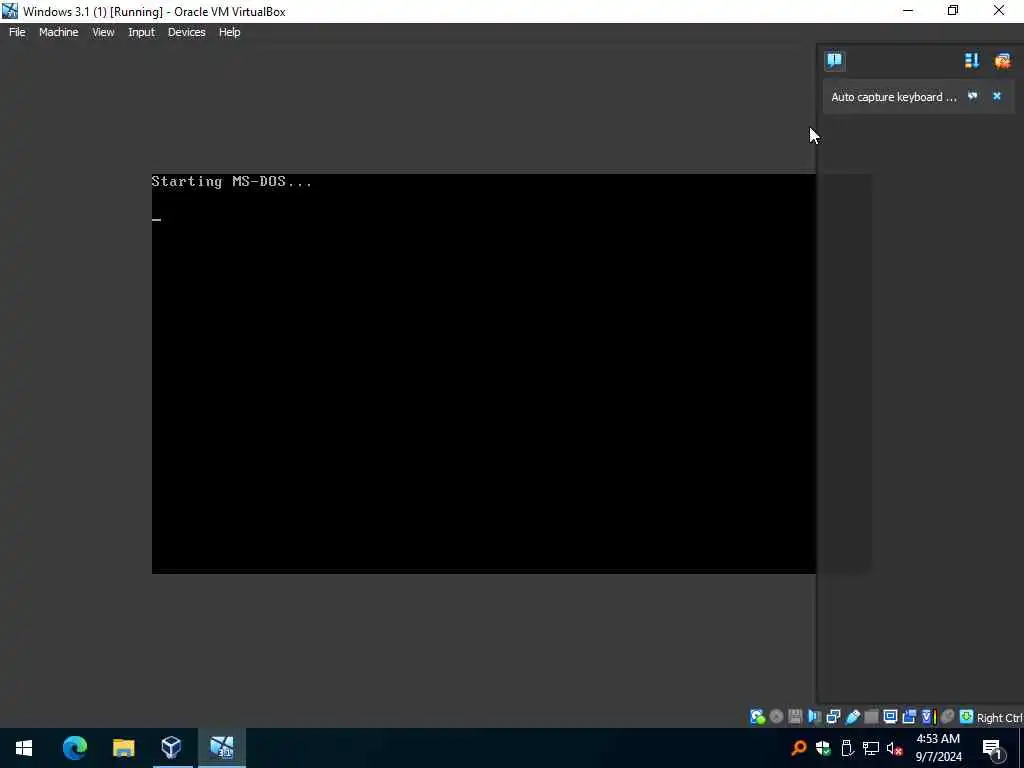
Task: Dismiss the Auto capture keyboard notification
Action: 997,96
